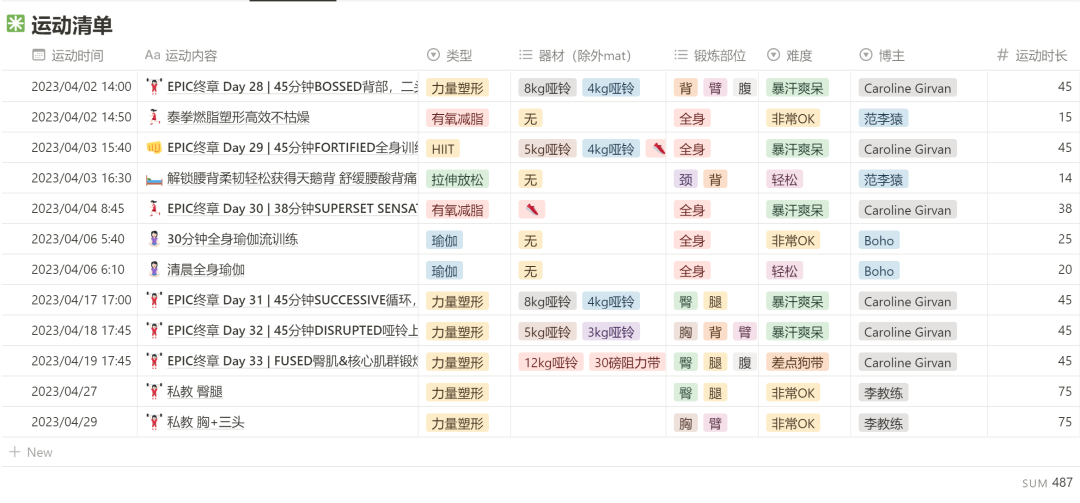Click the 非常OK tag in 2023/04/27 row
This screenshot has height=503, width=1080.
pos(793,393)
